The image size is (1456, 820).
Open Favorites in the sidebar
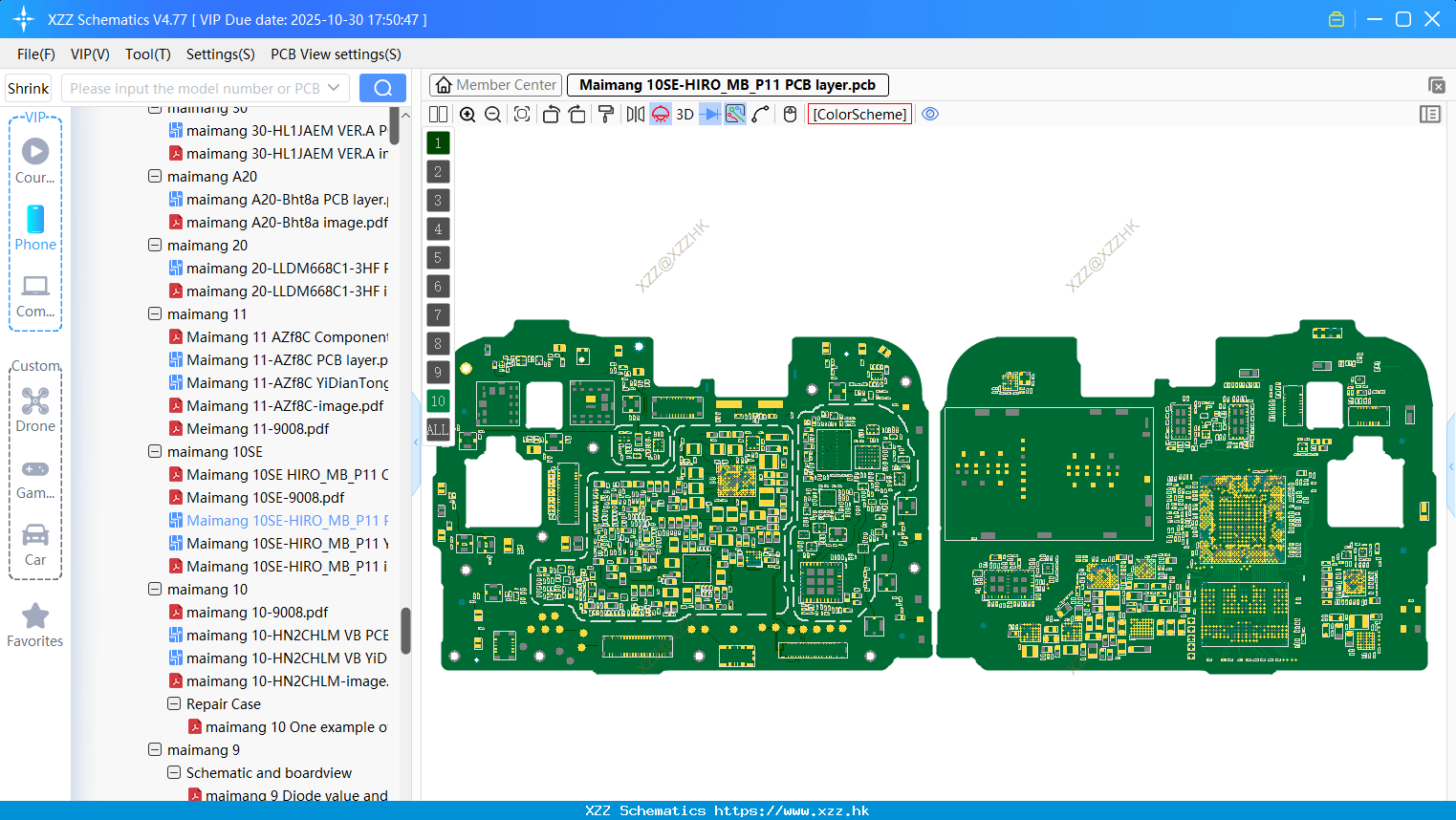tap(35, 625)
